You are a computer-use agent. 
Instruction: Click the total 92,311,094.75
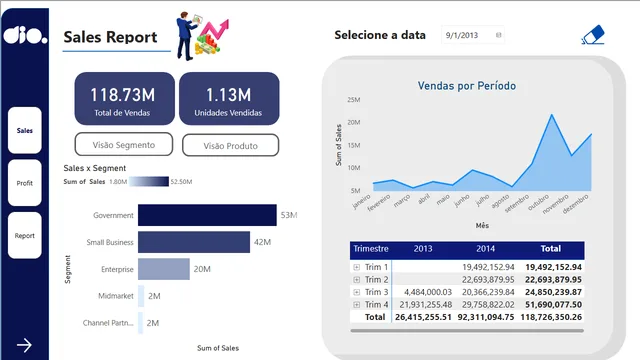tap(486, 317)
